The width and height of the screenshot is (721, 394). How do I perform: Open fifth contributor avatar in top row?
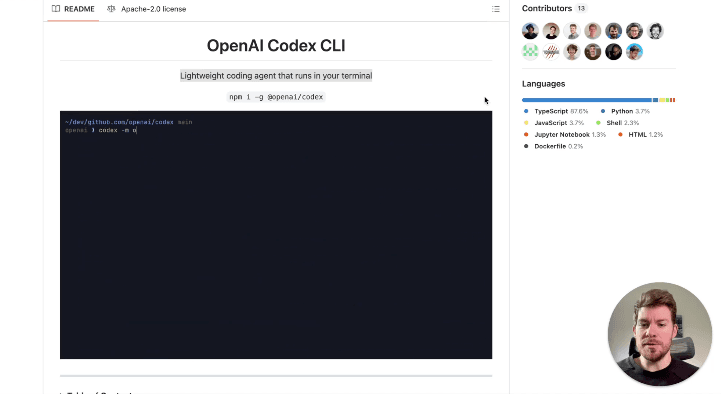coord(613,31)
